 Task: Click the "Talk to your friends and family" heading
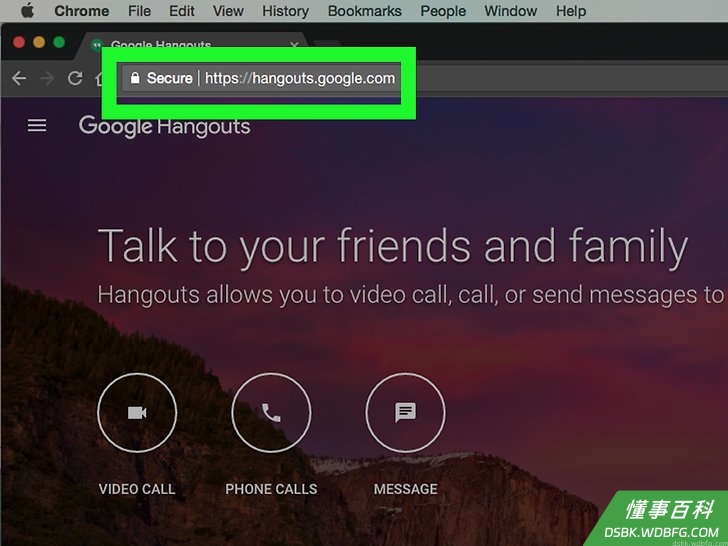pyautogui.click(x=393, y=246)
